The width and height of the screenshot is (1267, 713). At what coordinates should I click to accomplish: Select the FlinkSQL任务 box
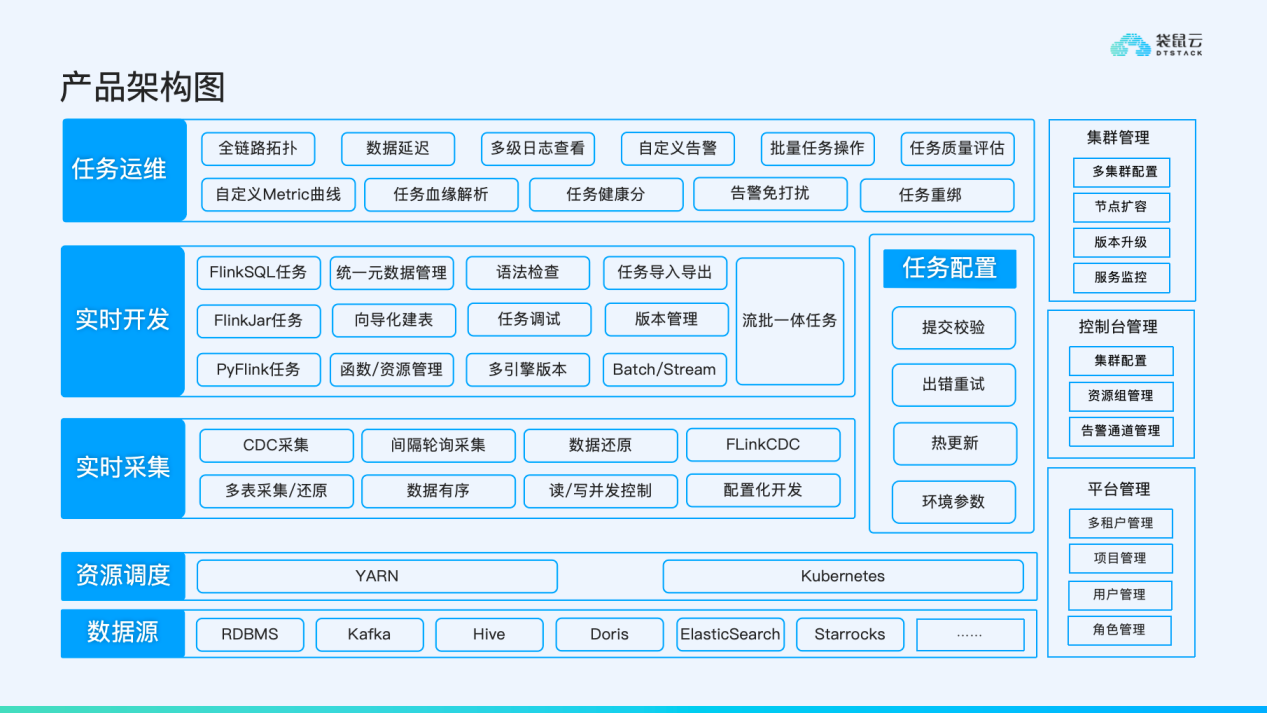(x=258, y=272)
